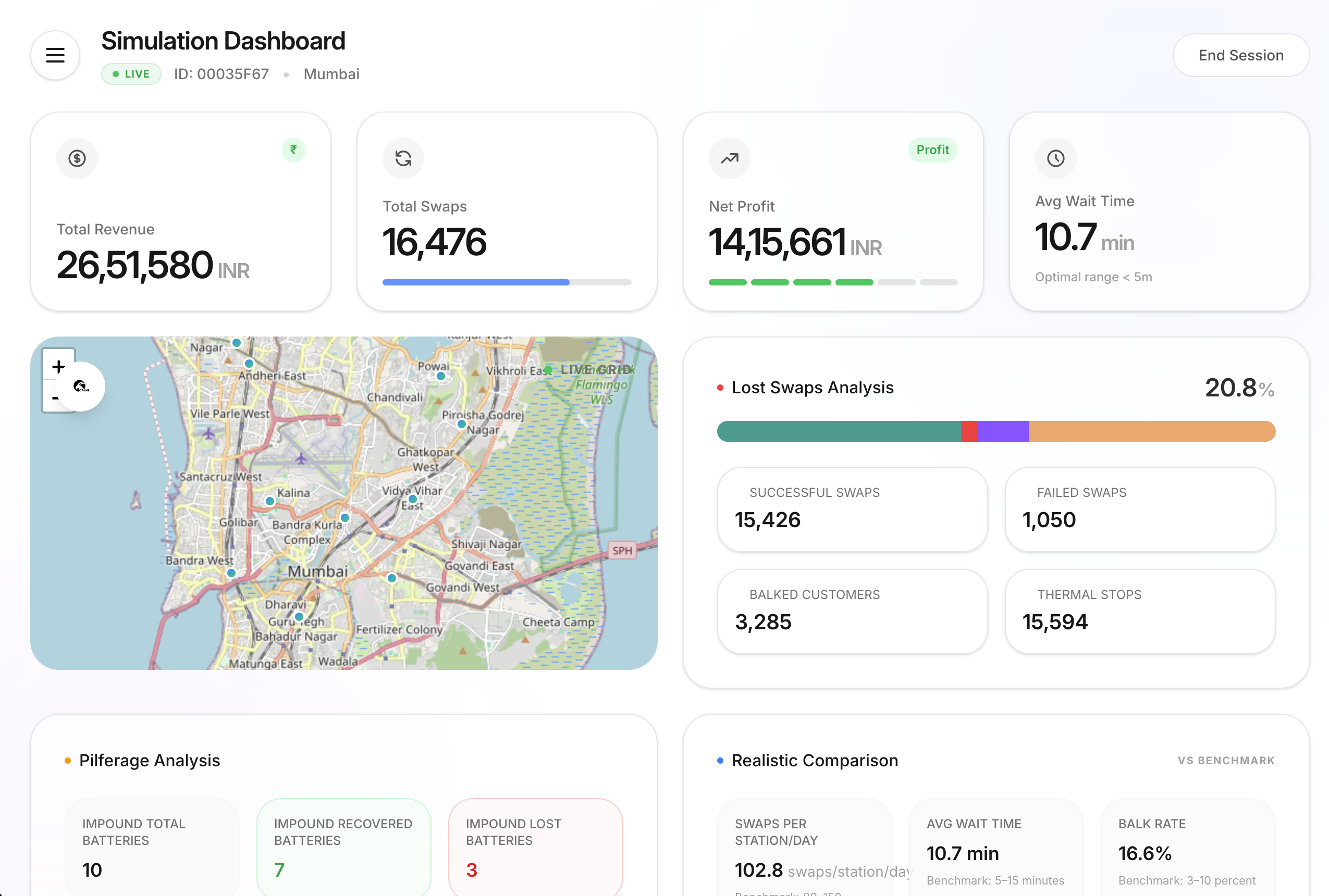
Task: Click the LIVE status badge
Action: pos(131,74)
